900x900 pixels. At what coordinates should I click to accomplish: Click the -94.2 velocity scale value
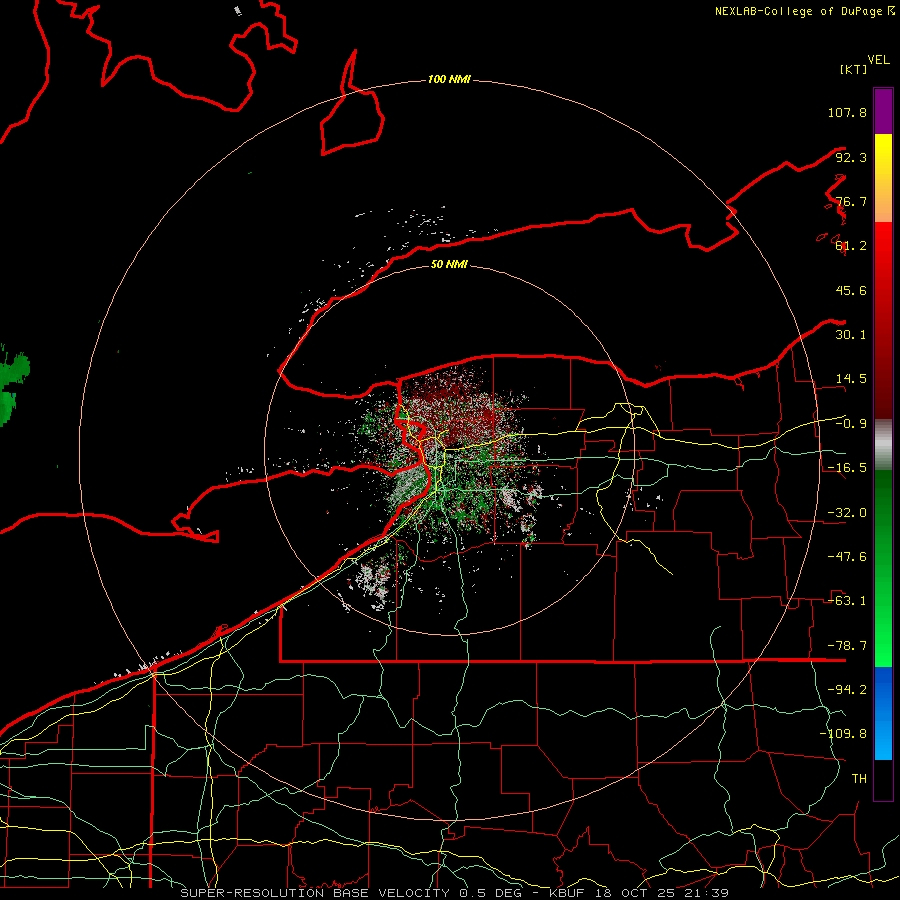coord(847,690)
